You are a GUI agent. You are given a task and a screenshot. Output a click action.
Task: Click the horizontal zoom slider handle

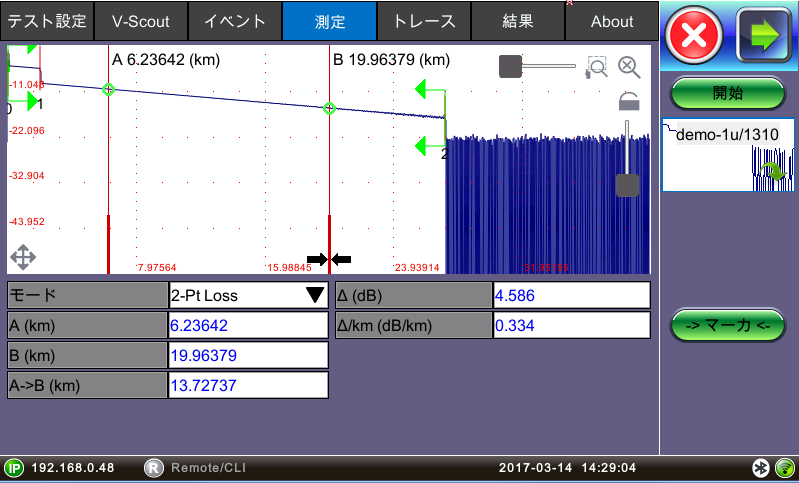(x=510, y=67)
